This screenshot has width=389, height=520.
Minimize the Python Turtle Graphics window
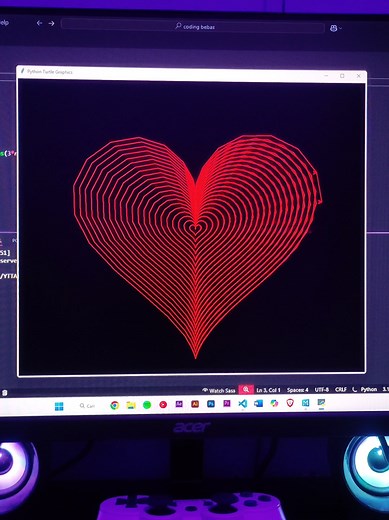point(326,76)
